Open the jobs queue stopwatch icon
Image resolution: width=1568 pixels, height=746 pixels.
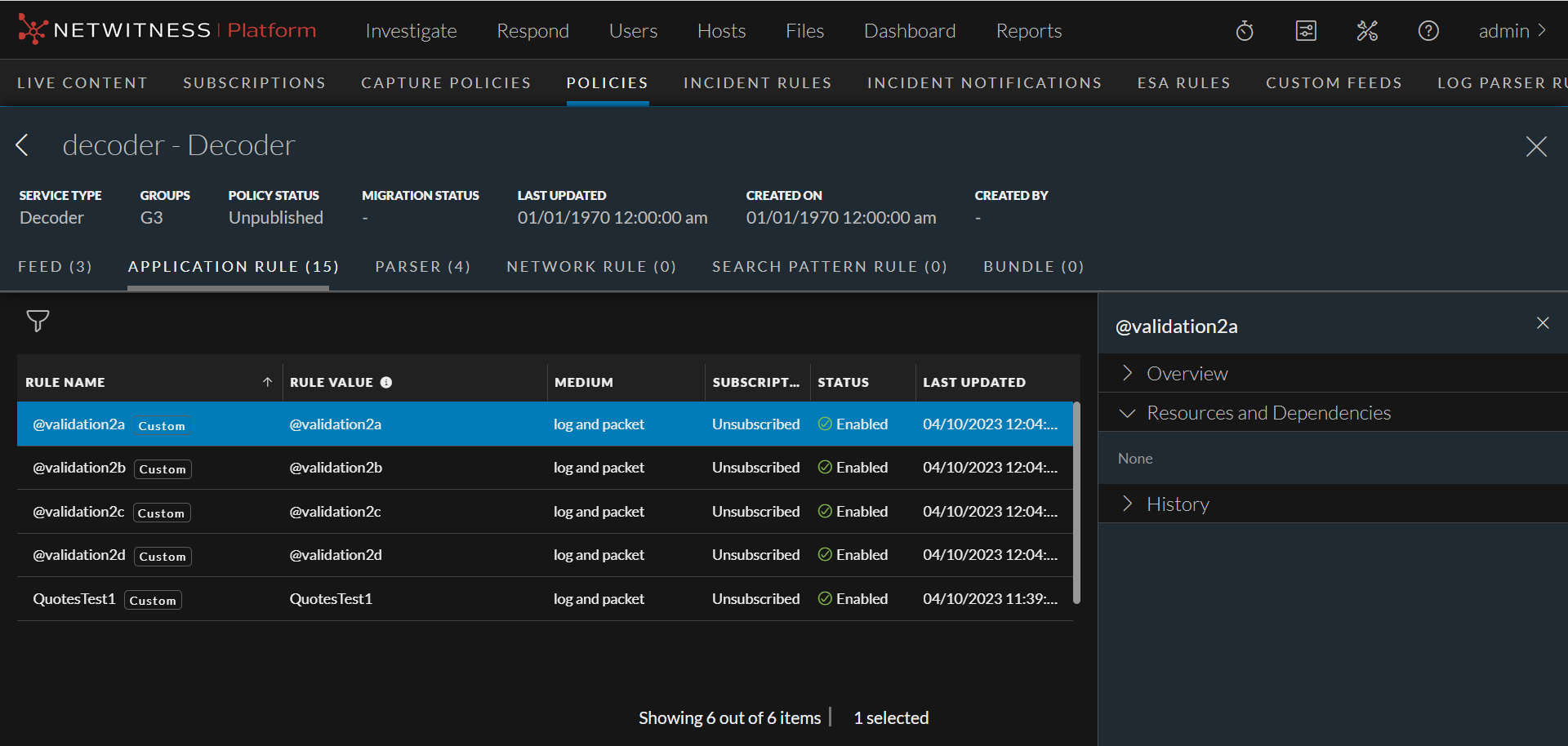tap(1244, 30)
